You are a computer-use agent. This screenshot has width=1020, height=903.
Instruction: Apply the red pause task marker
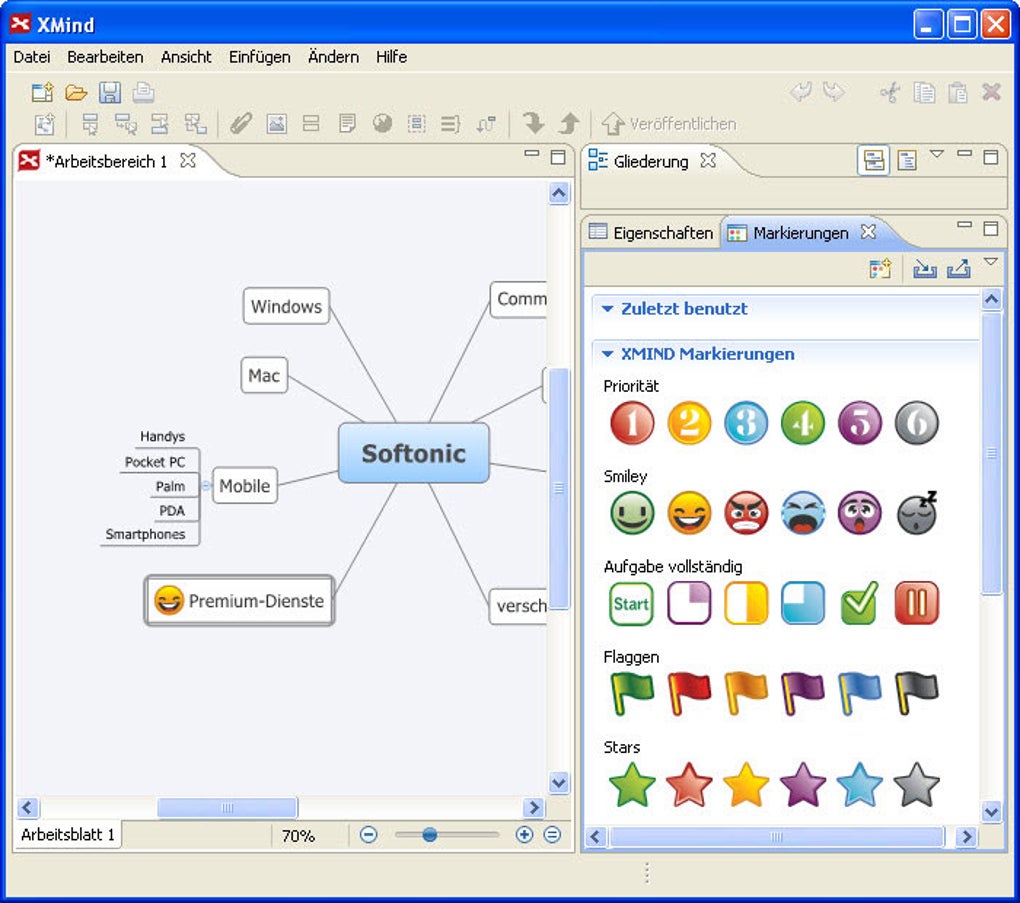(917, 604)
